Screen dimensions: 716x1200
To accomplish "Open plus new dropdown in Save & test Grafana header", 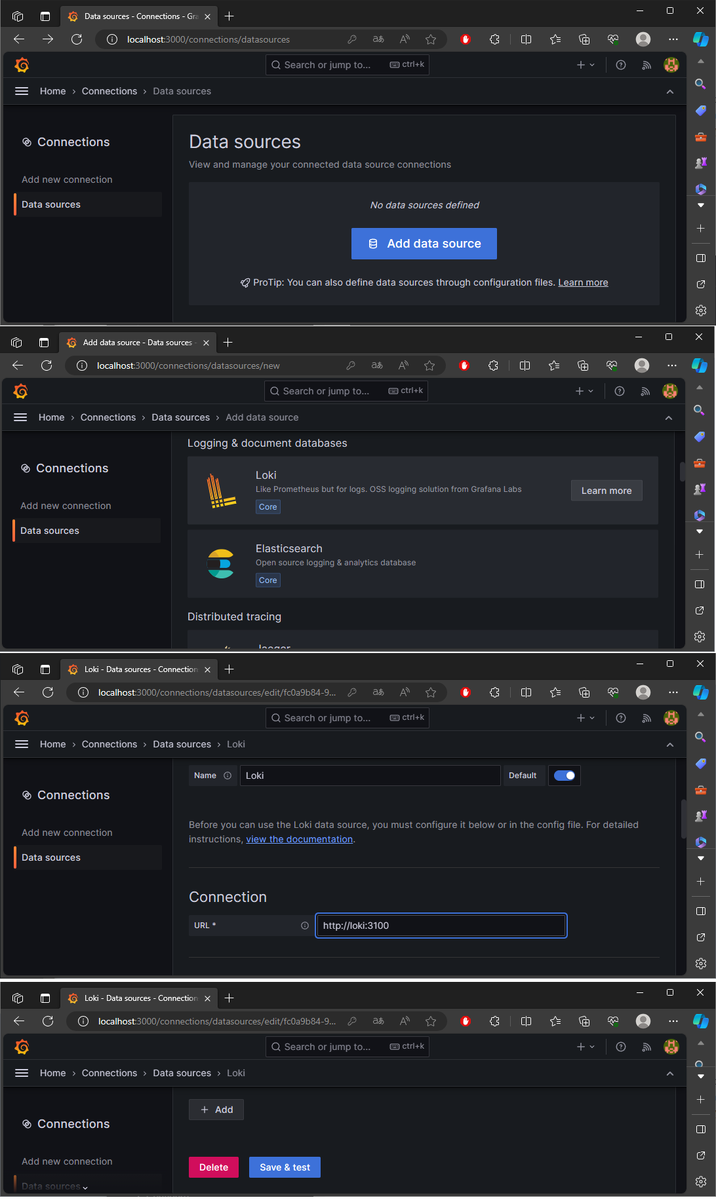I will (x=585, y=1046).
